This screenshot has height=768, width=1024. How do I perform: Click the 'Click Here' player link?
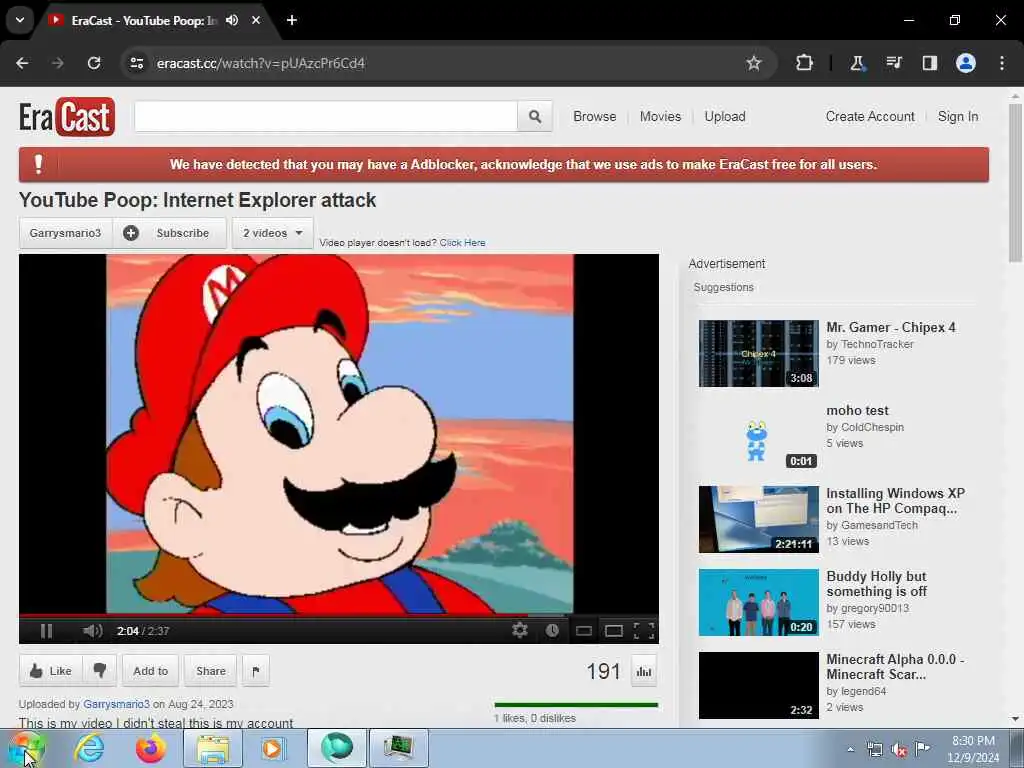tap(462, 242)
